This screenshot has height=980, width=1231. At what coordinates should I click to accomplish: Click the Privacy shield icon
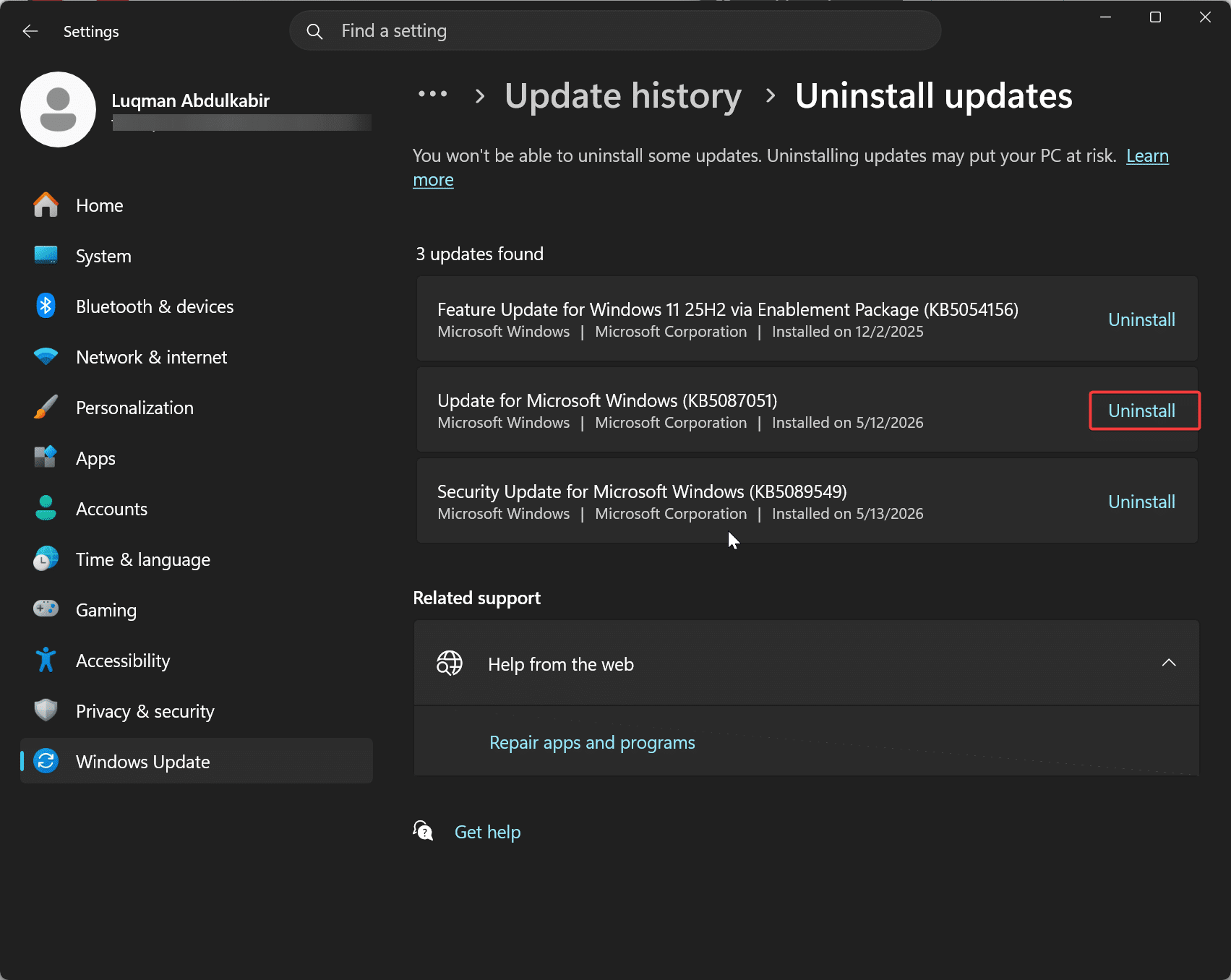(46, 710)
